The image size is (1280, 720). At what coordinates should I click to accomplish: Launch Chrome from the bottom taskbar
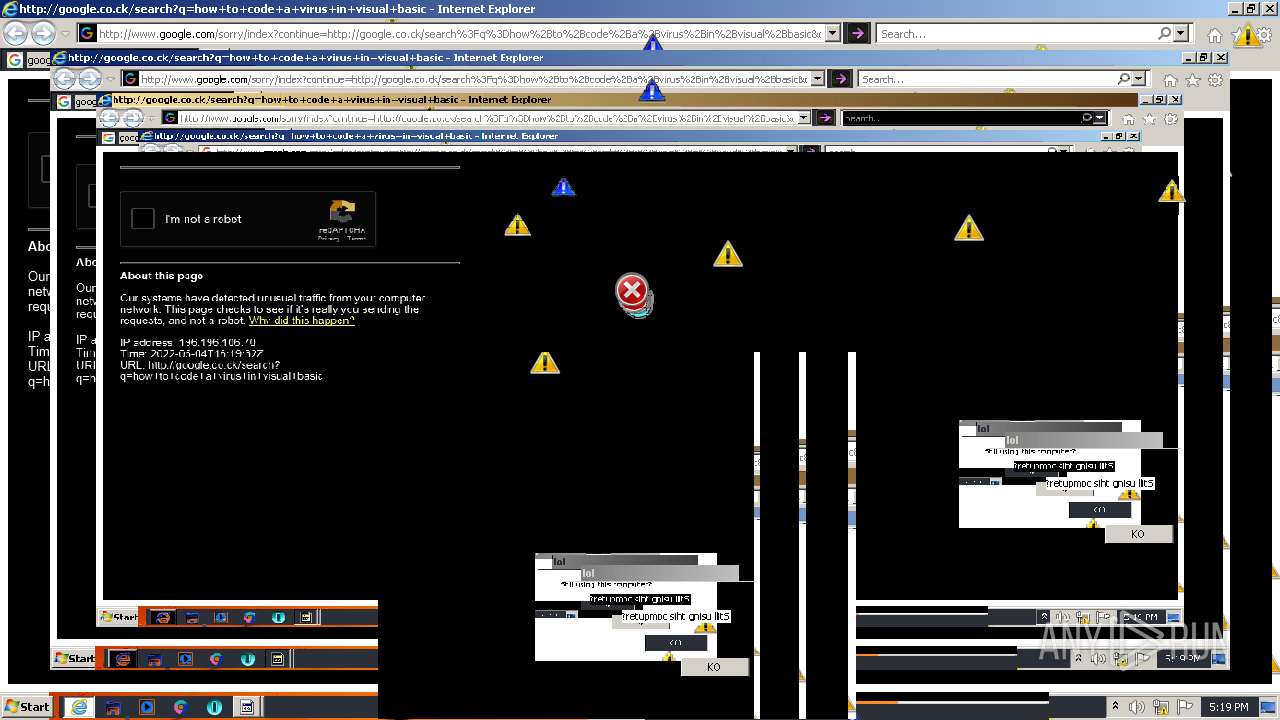tap(180, 707)
